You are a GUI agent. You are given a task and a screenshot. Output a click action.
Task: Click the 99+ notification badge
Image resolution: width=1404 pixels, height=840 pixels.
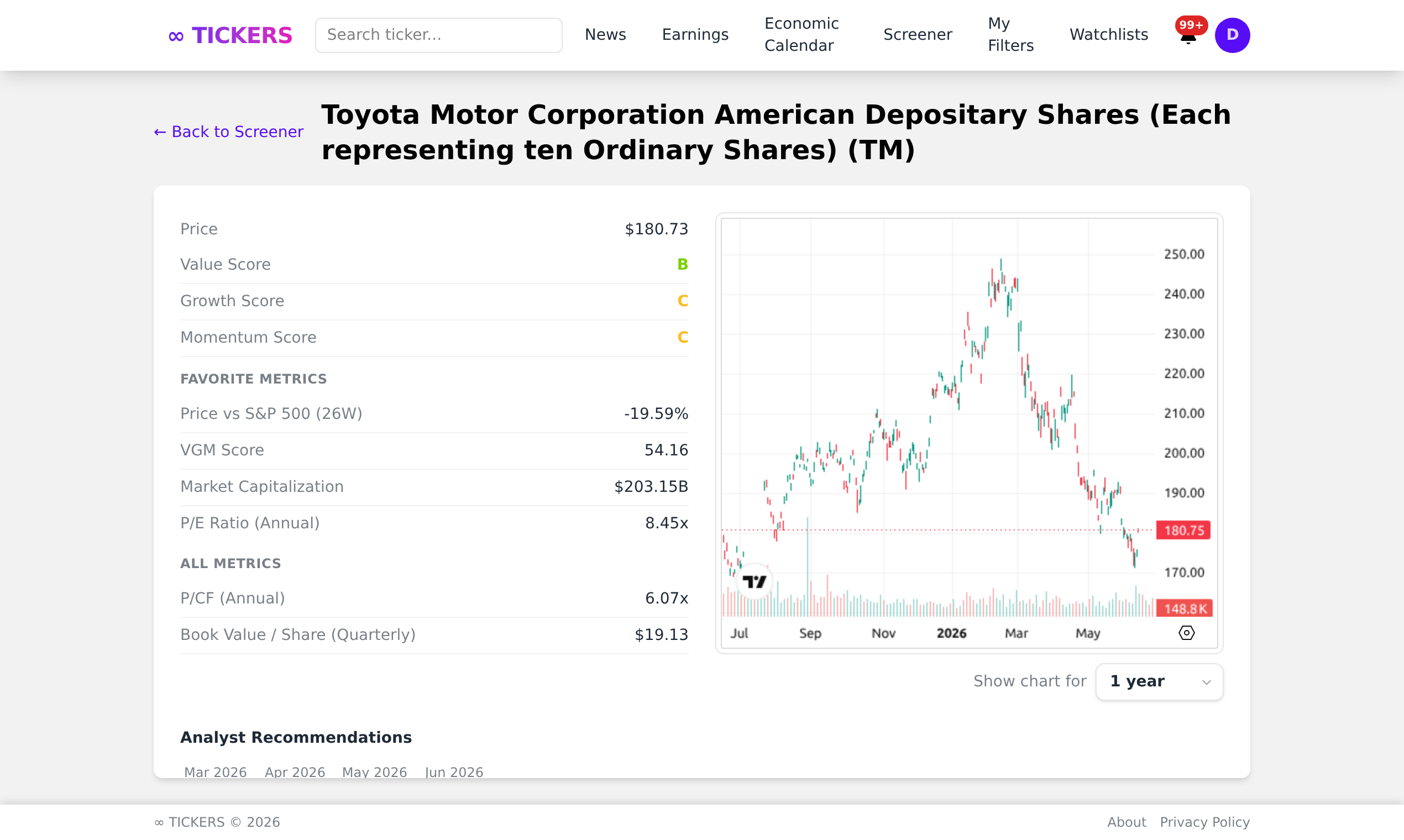pos(1191,25)
